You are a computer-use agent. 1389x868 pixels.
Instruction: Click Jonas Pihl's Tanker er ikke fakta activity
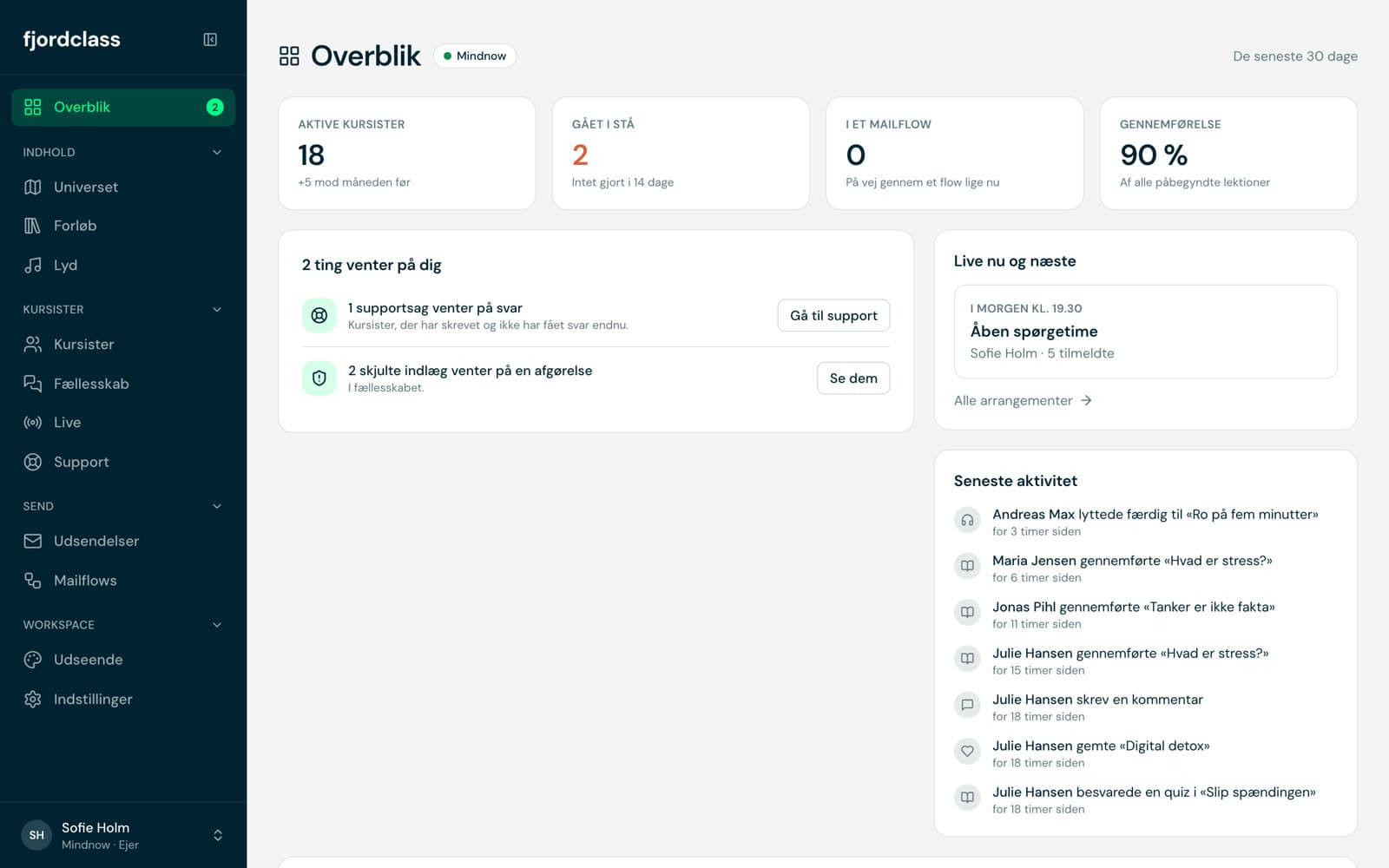[x=1145, y=615]
